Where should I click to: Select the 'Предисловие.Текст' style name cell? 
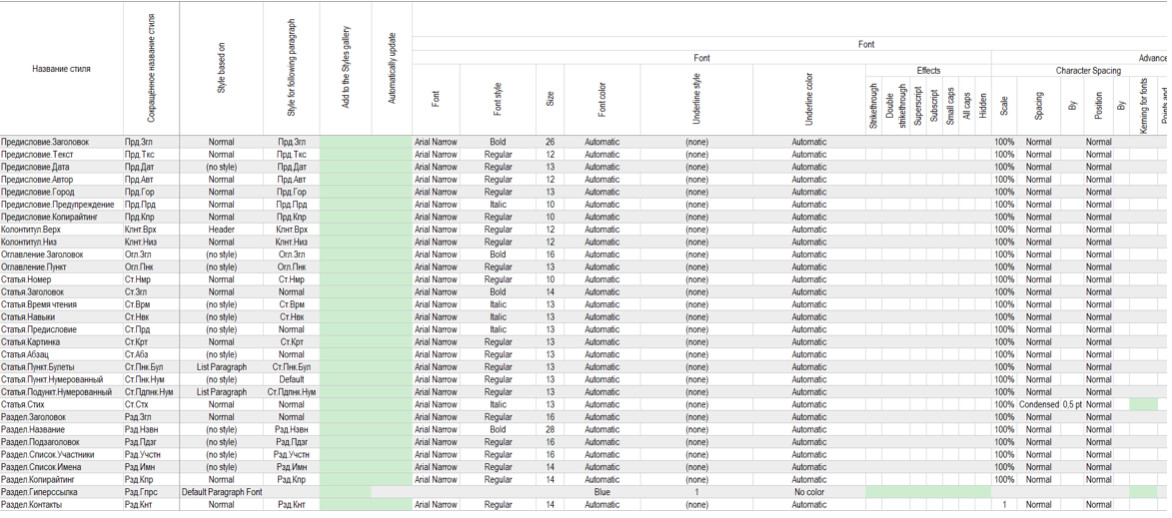point(61,154)
